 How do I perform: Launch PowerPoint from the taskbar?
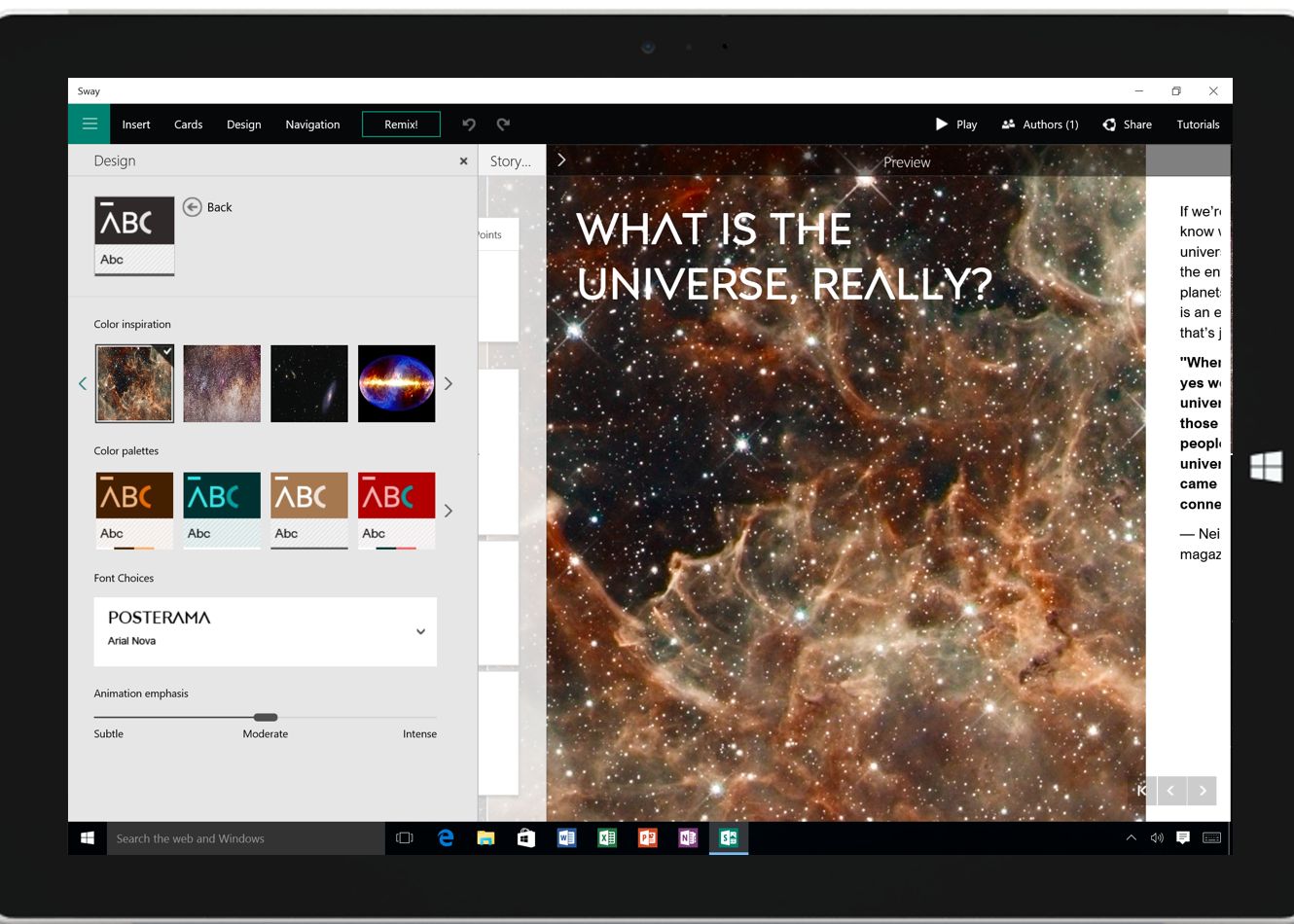pyautogui.click(x=647, y=837)
